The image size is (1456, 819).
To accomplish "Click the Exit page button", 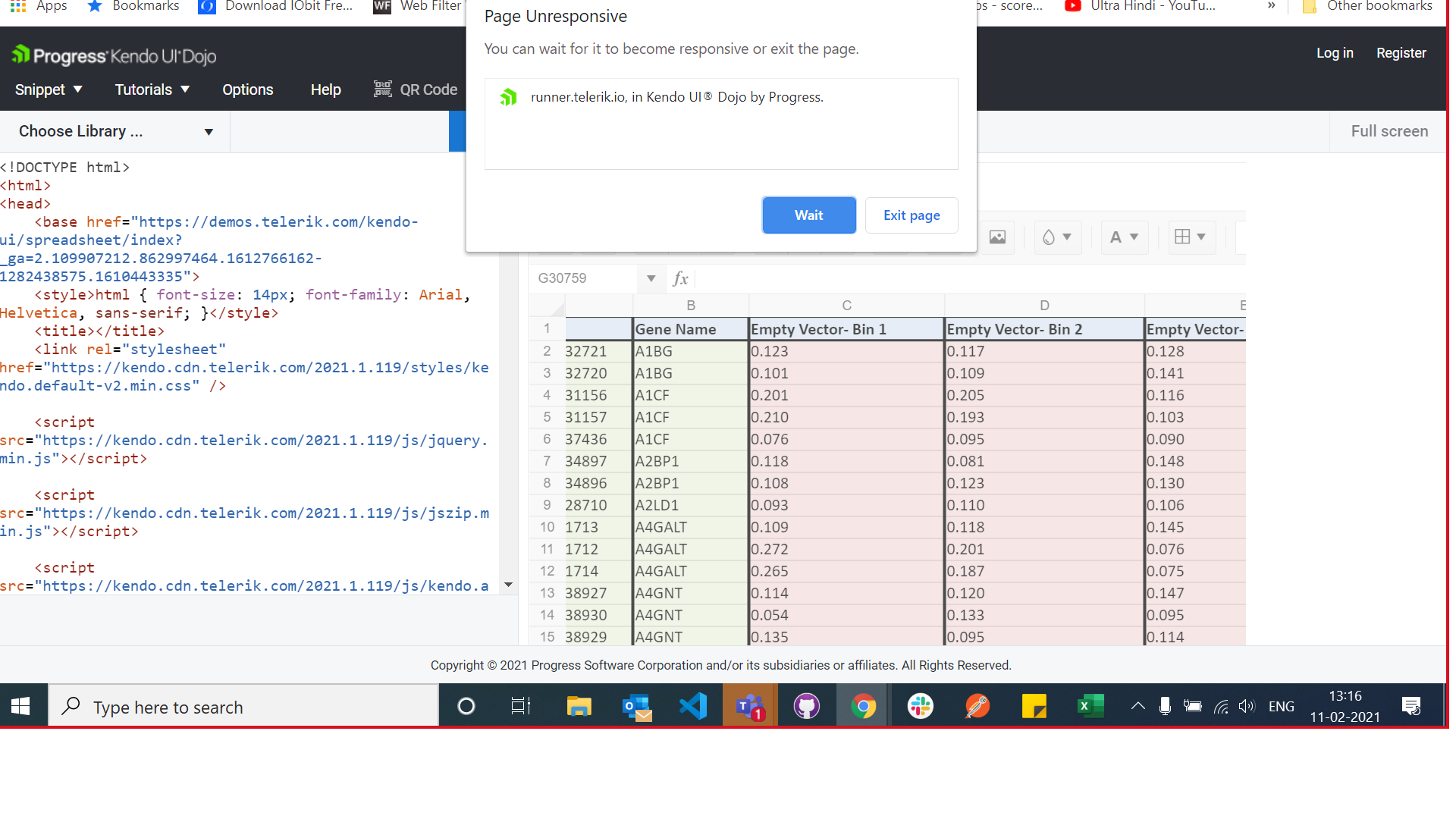I will (x=912, y=215).
